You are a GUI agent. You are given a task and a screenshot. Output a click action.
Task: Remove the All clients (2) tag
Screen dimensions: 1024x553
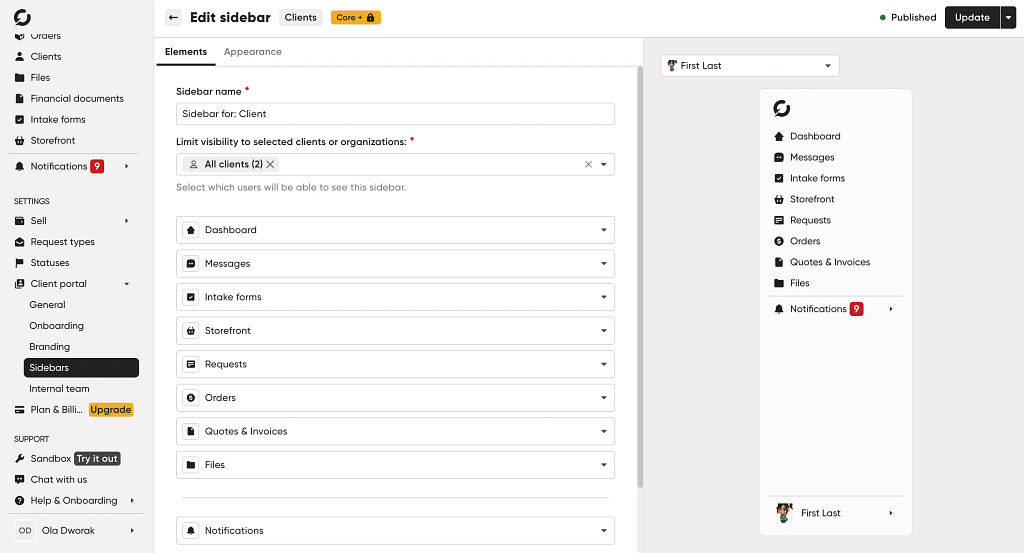pyautogui.click(x=270, y=165)
